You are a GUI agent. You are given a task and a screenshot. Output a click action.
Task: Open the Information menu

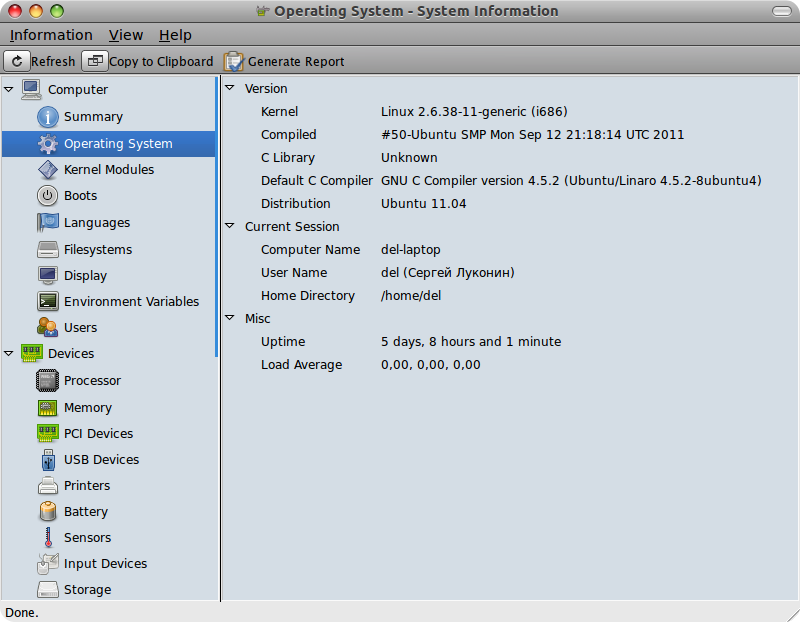(x=51, y=35)
